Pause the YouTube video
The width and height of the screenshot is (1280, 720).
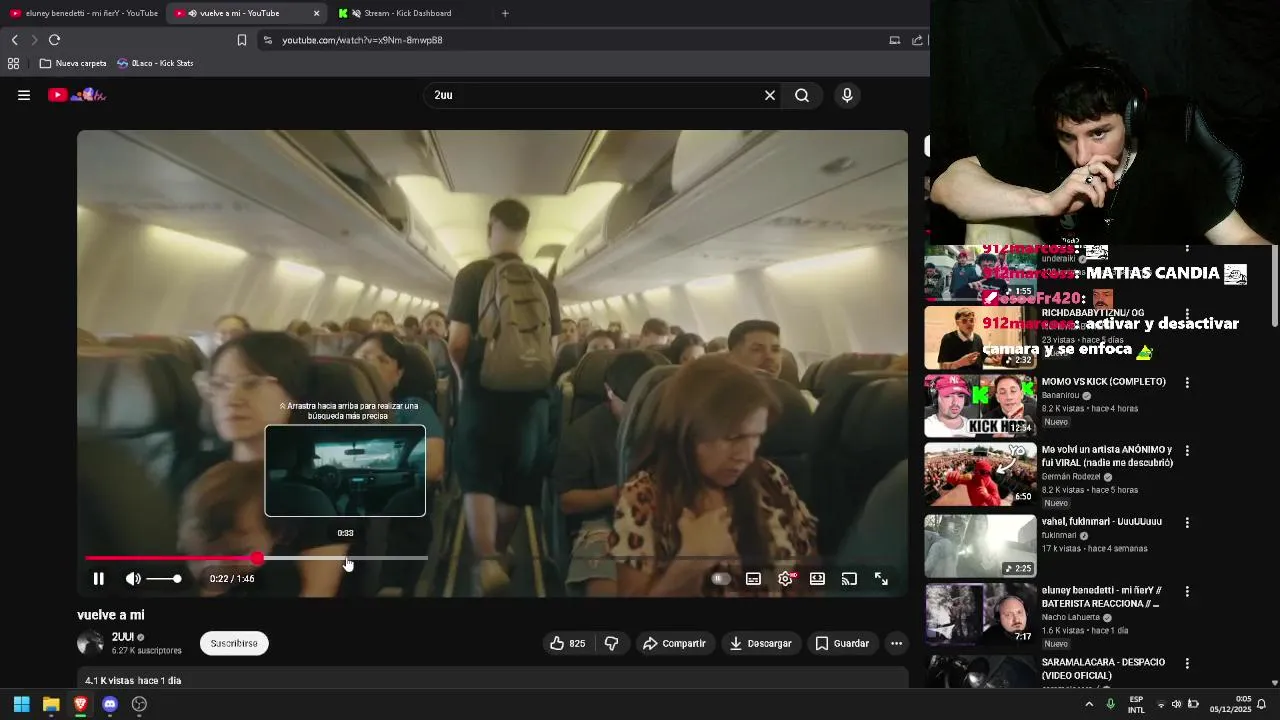coord(98,578)
